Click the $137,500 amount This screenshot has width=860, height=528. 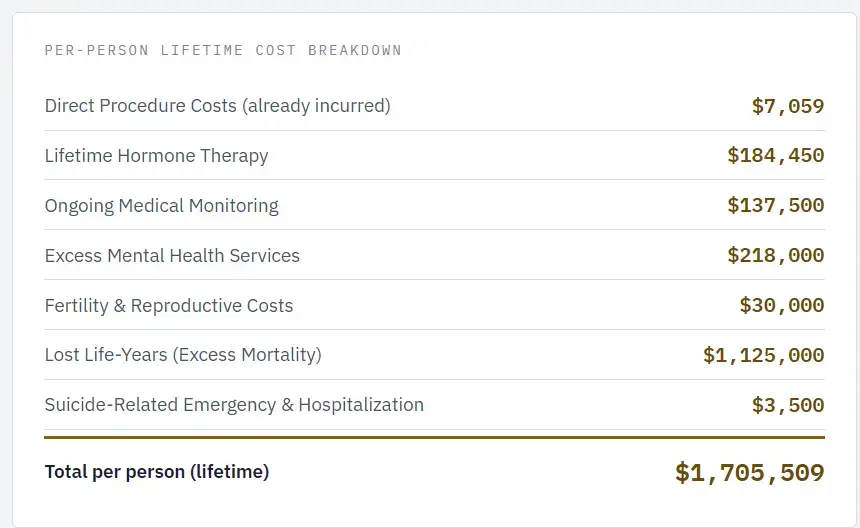(x=775, y=206)
